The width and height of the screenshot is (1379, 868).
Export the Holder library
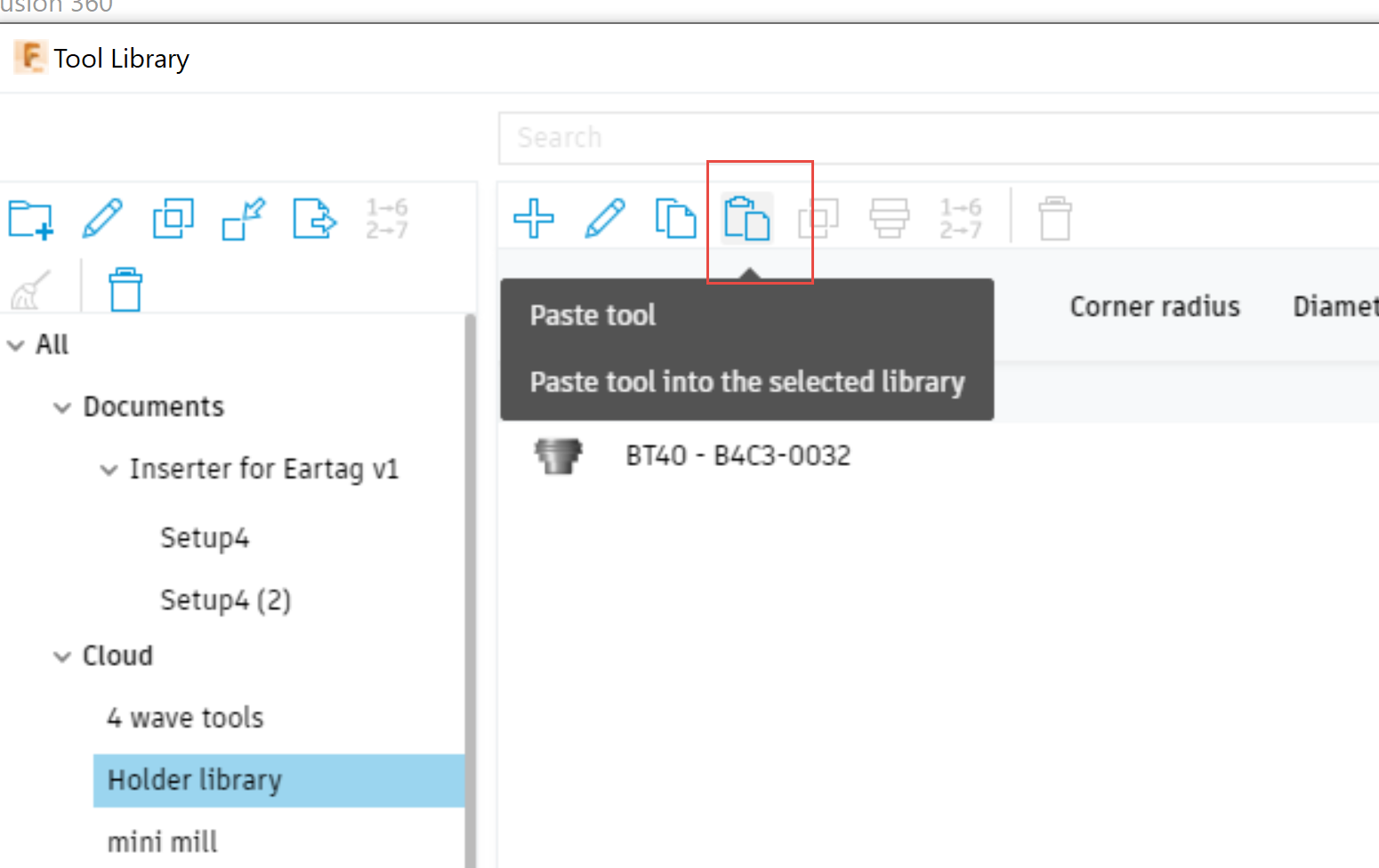pos(314,218)
